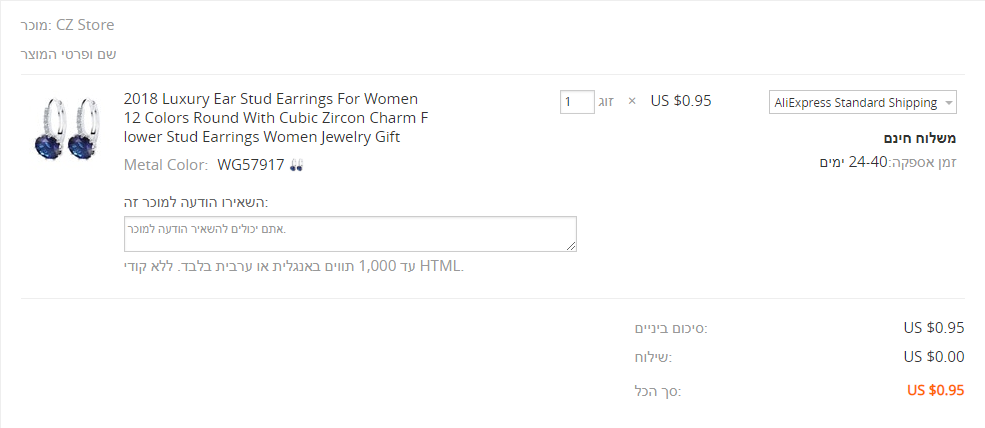
Task: Click the Metal Color value WG57917
Action: click(251, 165)
